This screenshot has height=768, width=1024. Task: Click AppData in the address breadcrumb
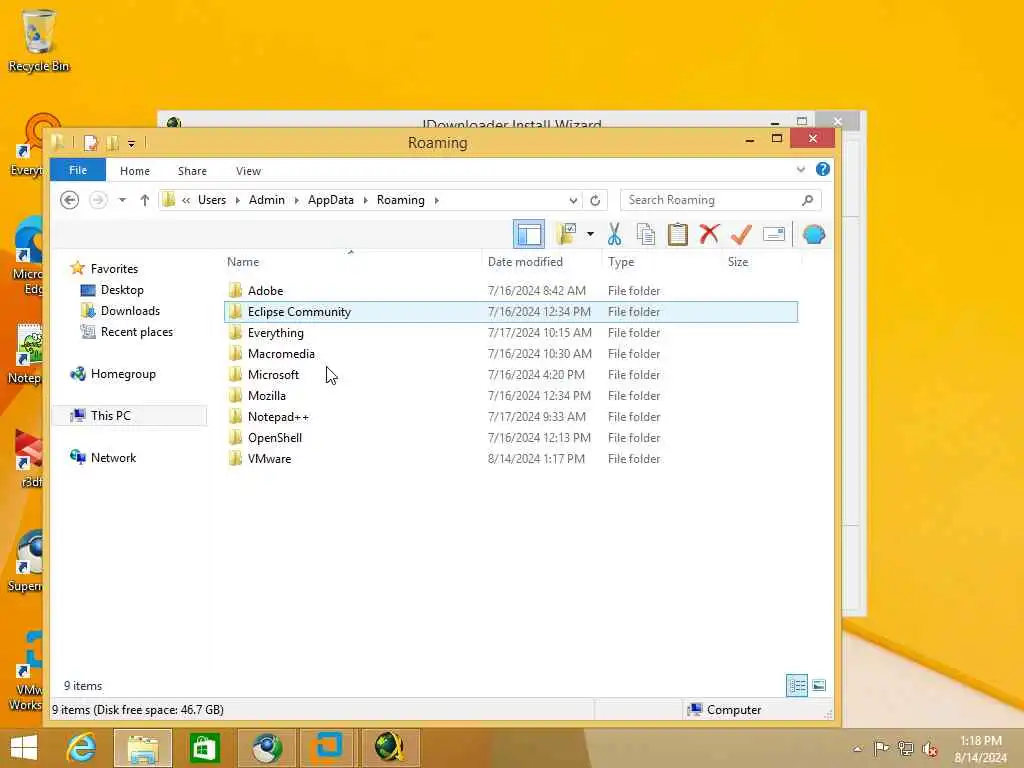(330, 200)
